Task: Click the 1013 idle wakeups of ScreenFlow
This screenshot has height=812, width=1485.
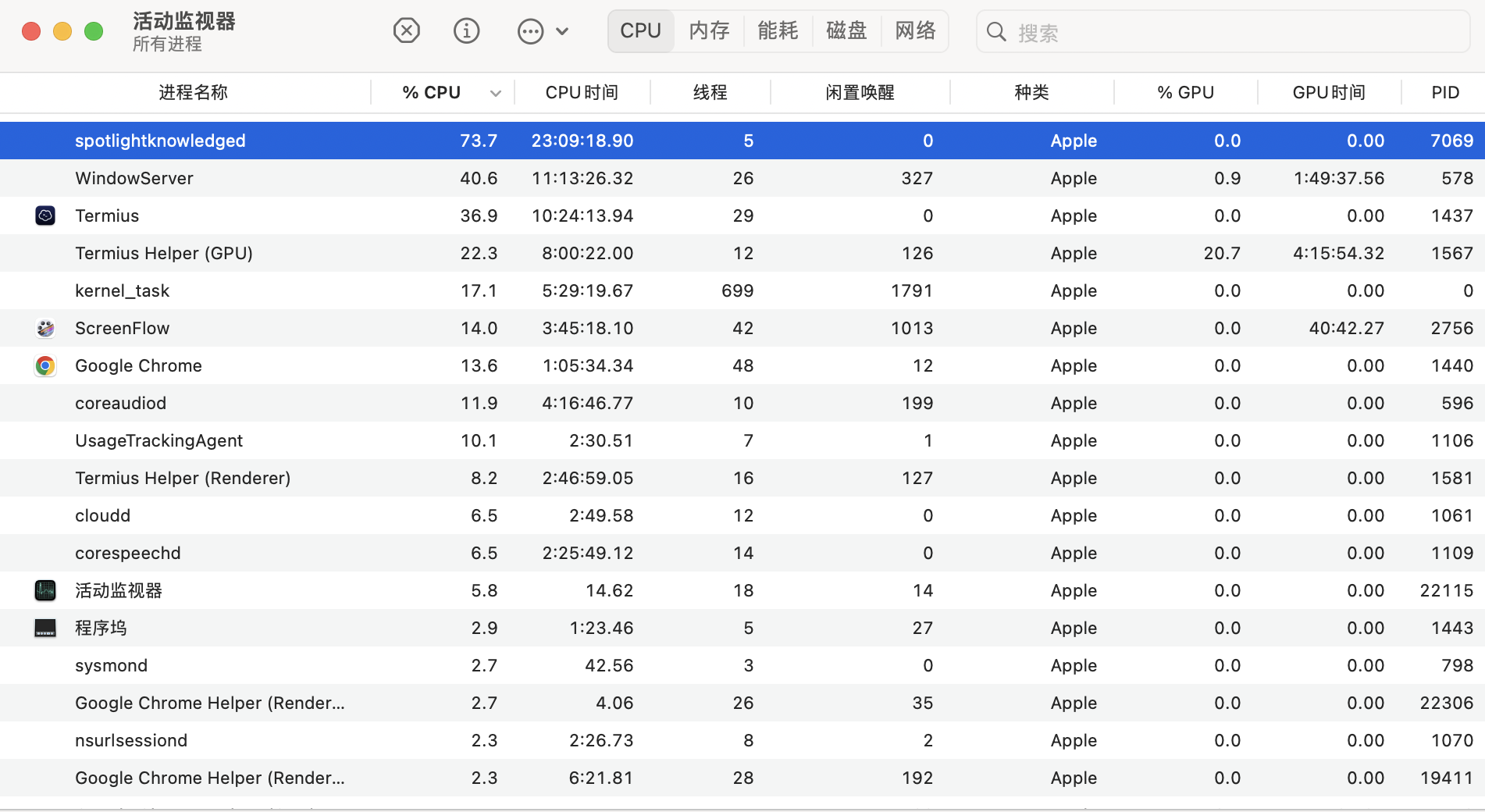Action: [x=912, y=328]
